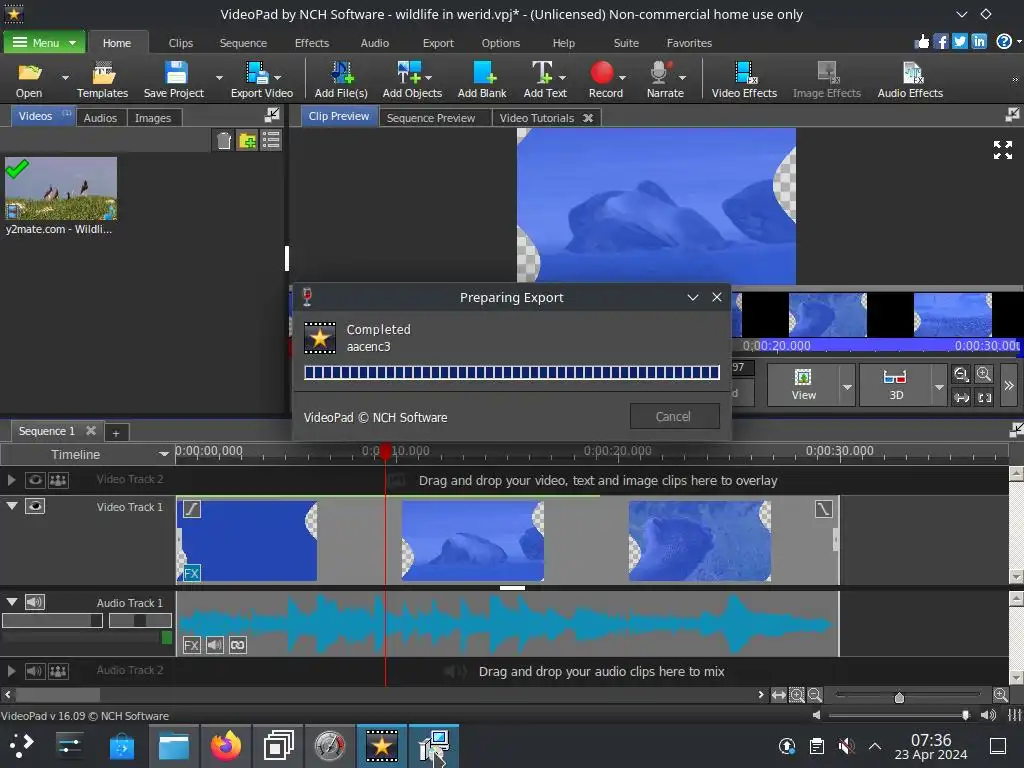Open the Export ribbon tab
1024x768 pixels.
[x=438, y=43]
